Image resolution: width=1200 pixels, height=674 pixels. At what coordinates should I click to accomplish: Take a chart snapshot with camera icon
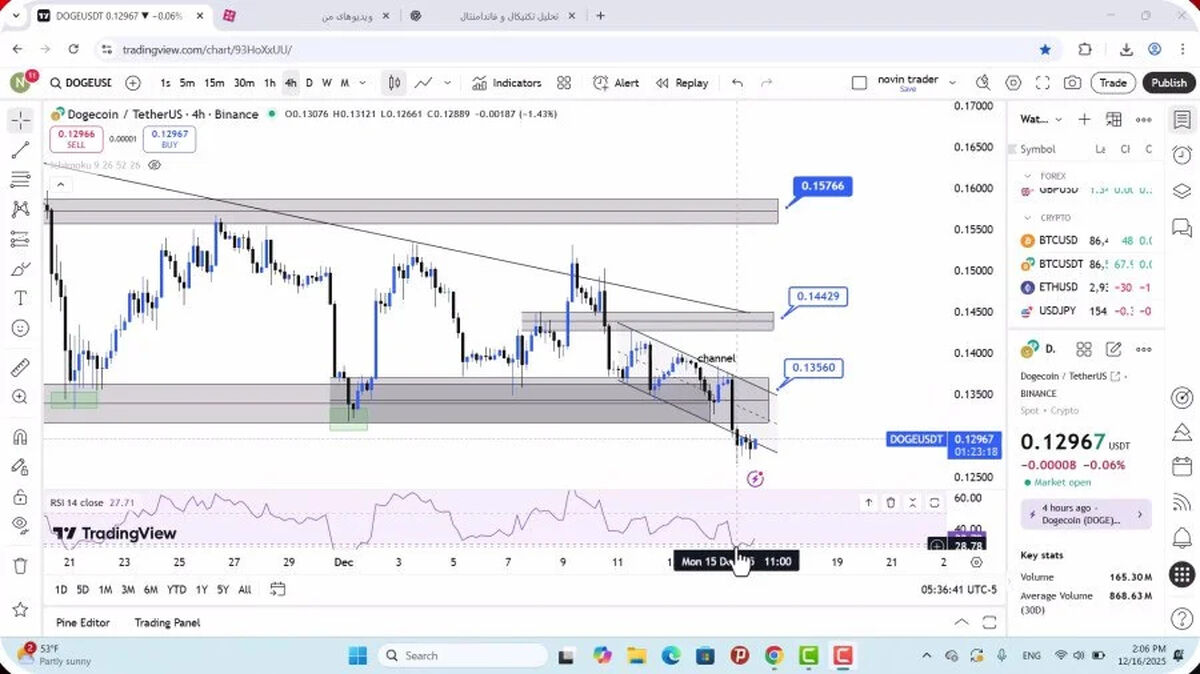[x=1072, y=83]
